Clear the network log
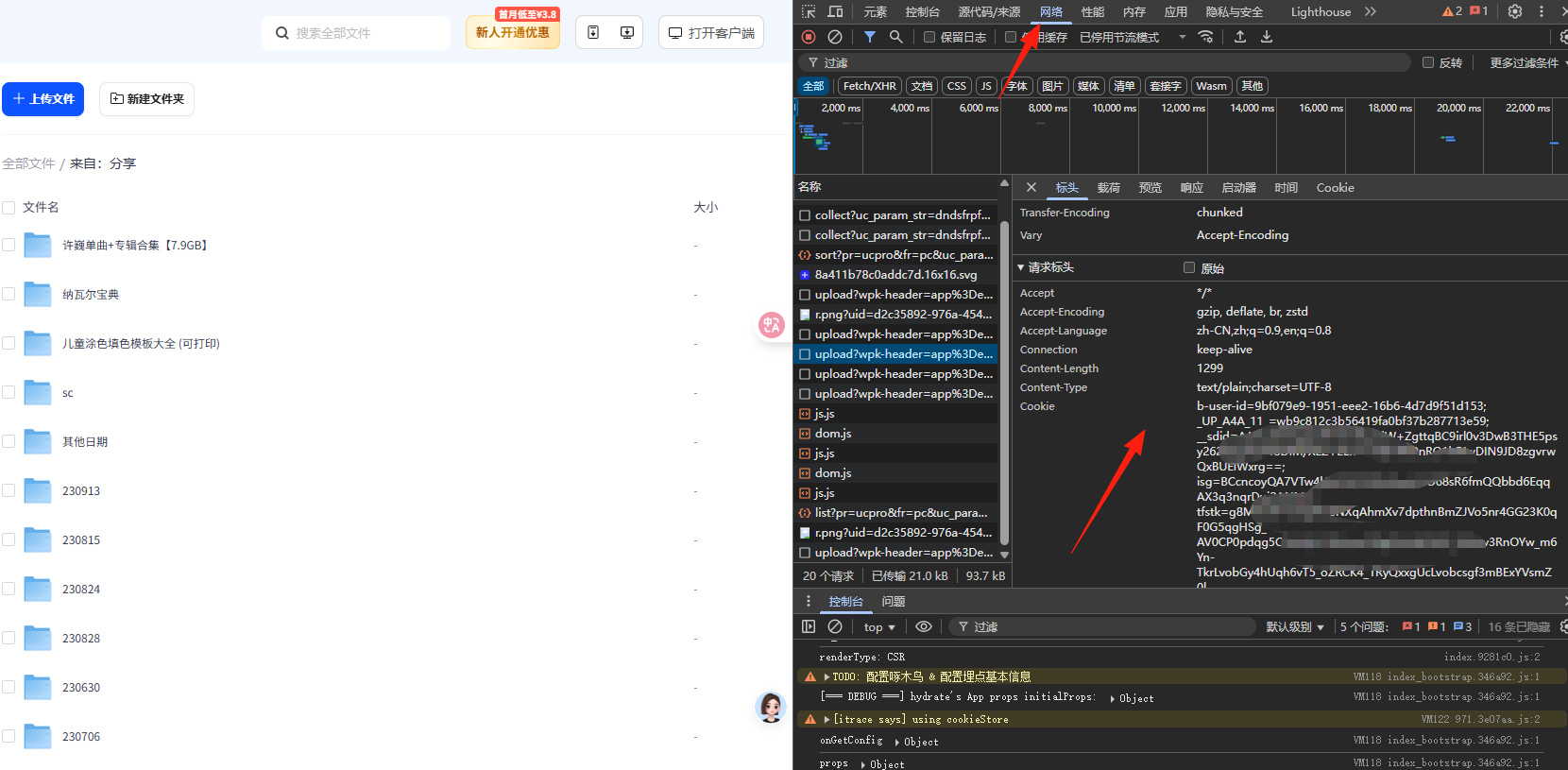This screenshot has width=1568, height=770. pos(835,37)
